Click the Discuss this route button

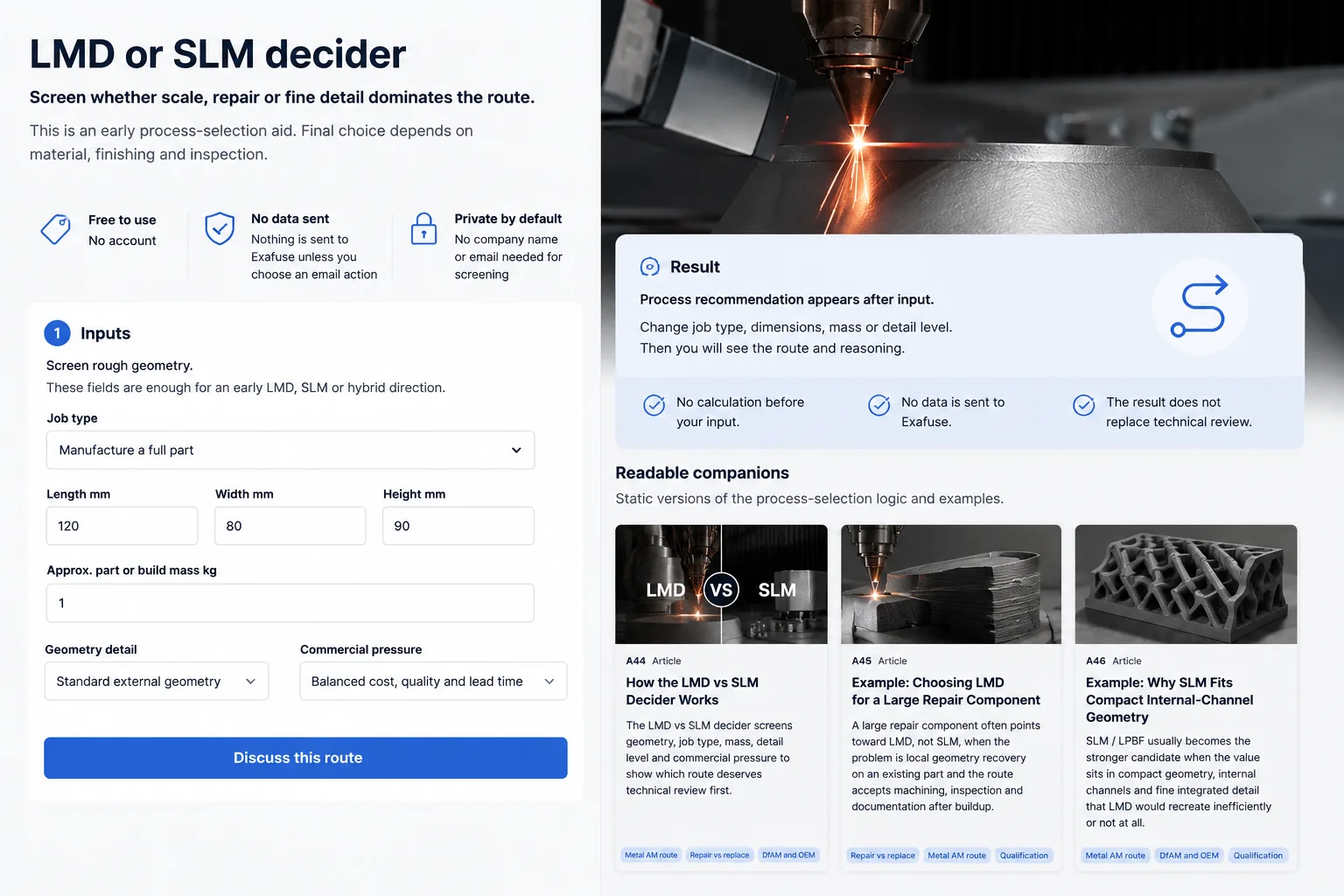(x=305, y=758)
